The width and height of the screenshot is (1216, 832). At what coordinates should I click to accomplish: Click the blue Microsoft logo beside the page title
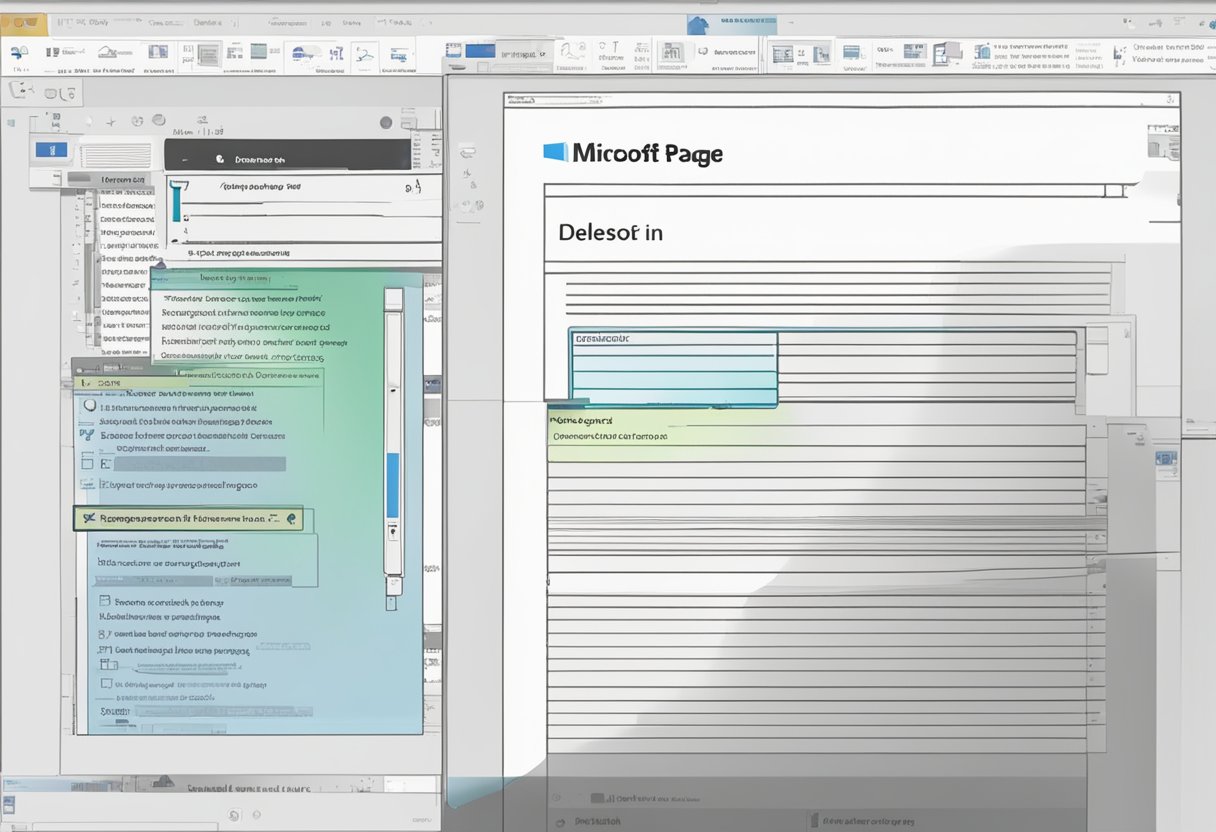pyautogui.click(x=555, y=152)
